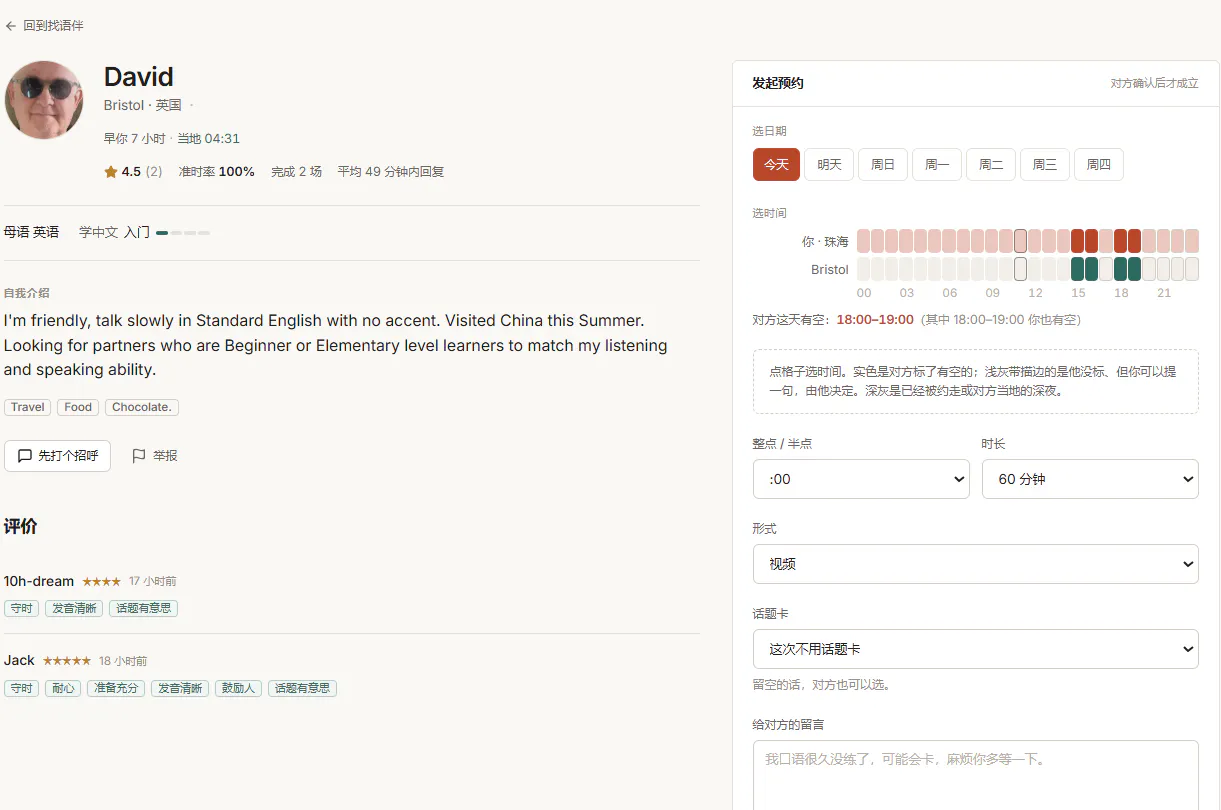Pick the outlined 11:00 cell in Bristol row

point(1021,269)
